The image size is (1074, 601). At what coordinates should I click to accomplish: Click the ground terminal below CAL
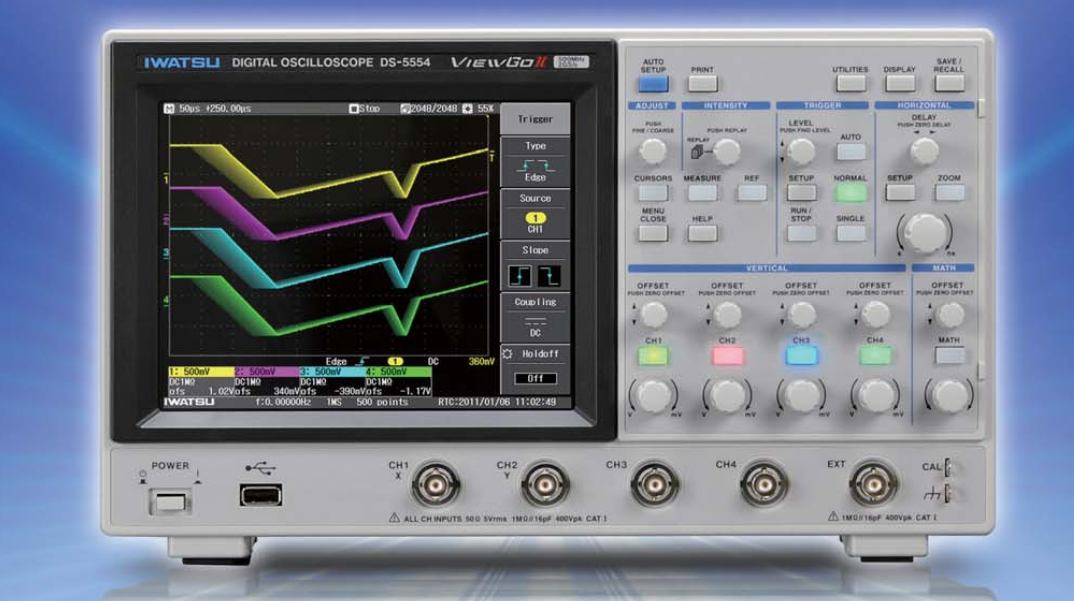tap(948, 493)
